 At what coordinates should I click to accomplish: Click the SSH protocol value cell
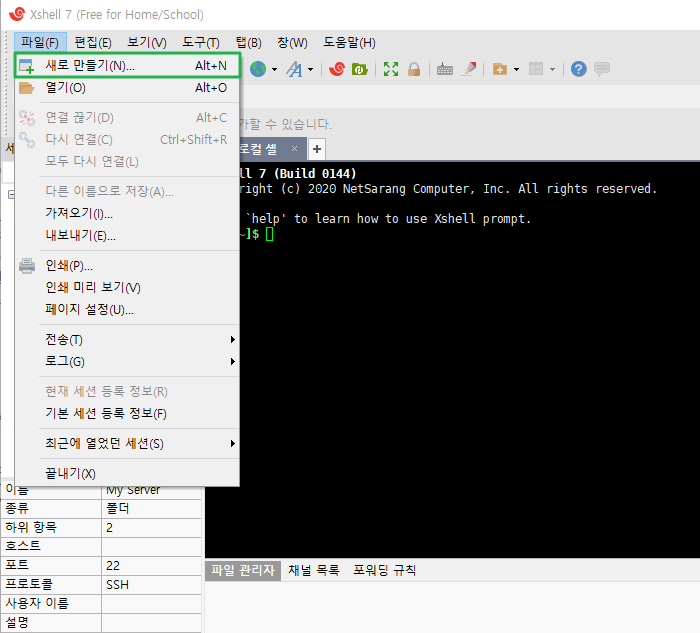(151, 584)
